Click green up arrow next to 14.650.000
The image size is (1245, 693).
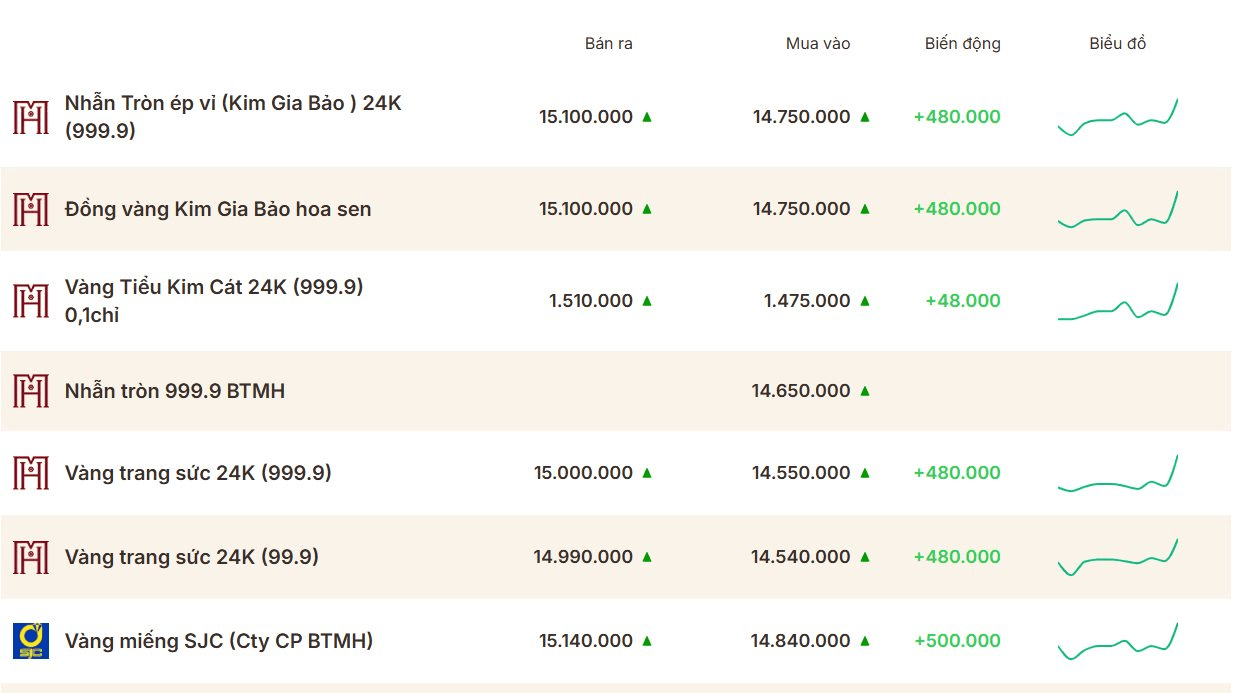point(865,391)
